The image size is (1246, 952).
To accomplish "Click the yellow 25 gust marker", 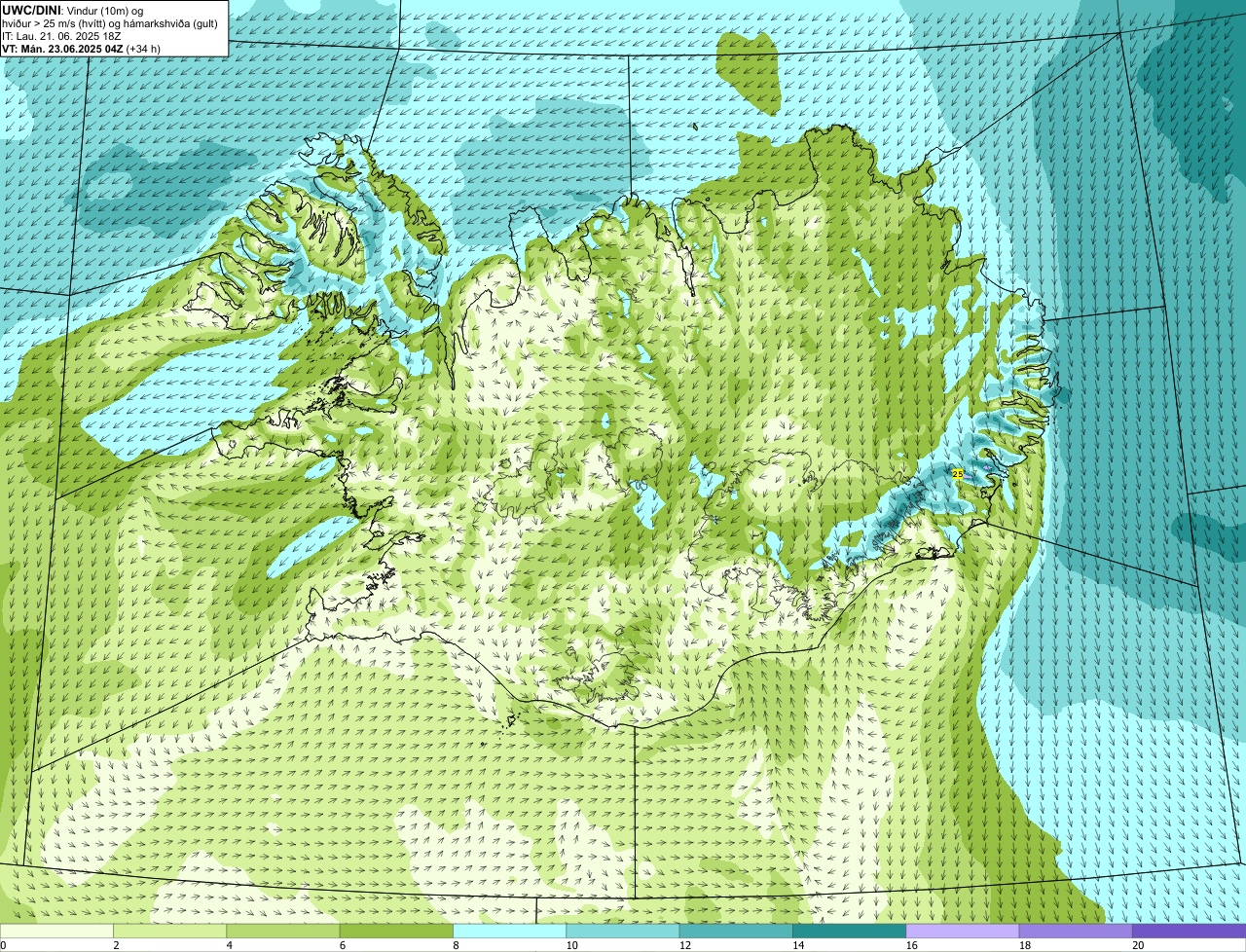I will coord(958,474).
